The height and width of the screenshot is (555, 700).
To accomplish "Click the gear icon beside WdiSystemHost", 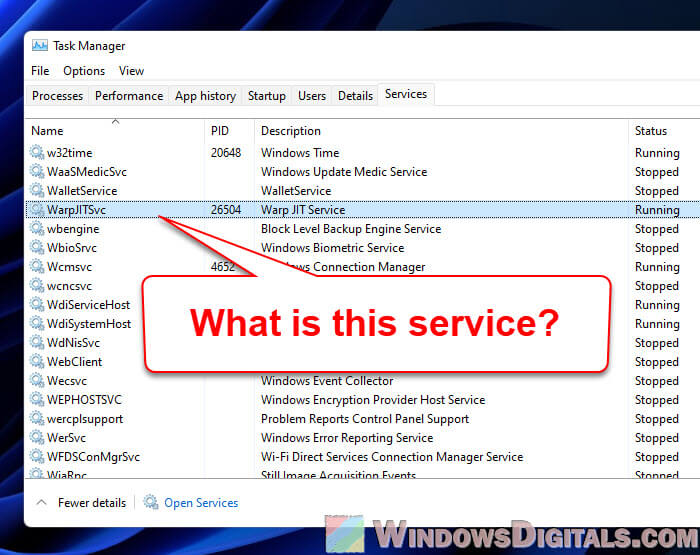I will 37,323.
